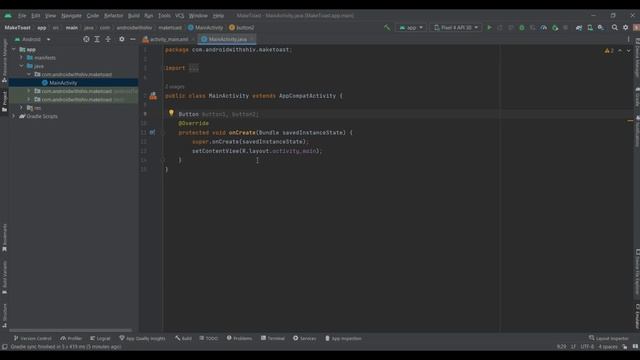Hide Project panel with minus icon
The height and width of the screenshot is (360, 640).
133,39
